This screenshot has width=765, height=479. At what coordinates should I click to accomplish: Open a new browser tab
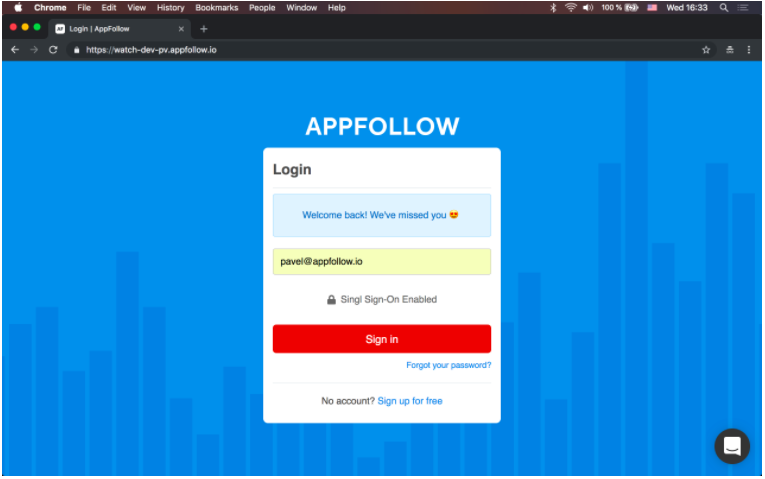point(204,29)
